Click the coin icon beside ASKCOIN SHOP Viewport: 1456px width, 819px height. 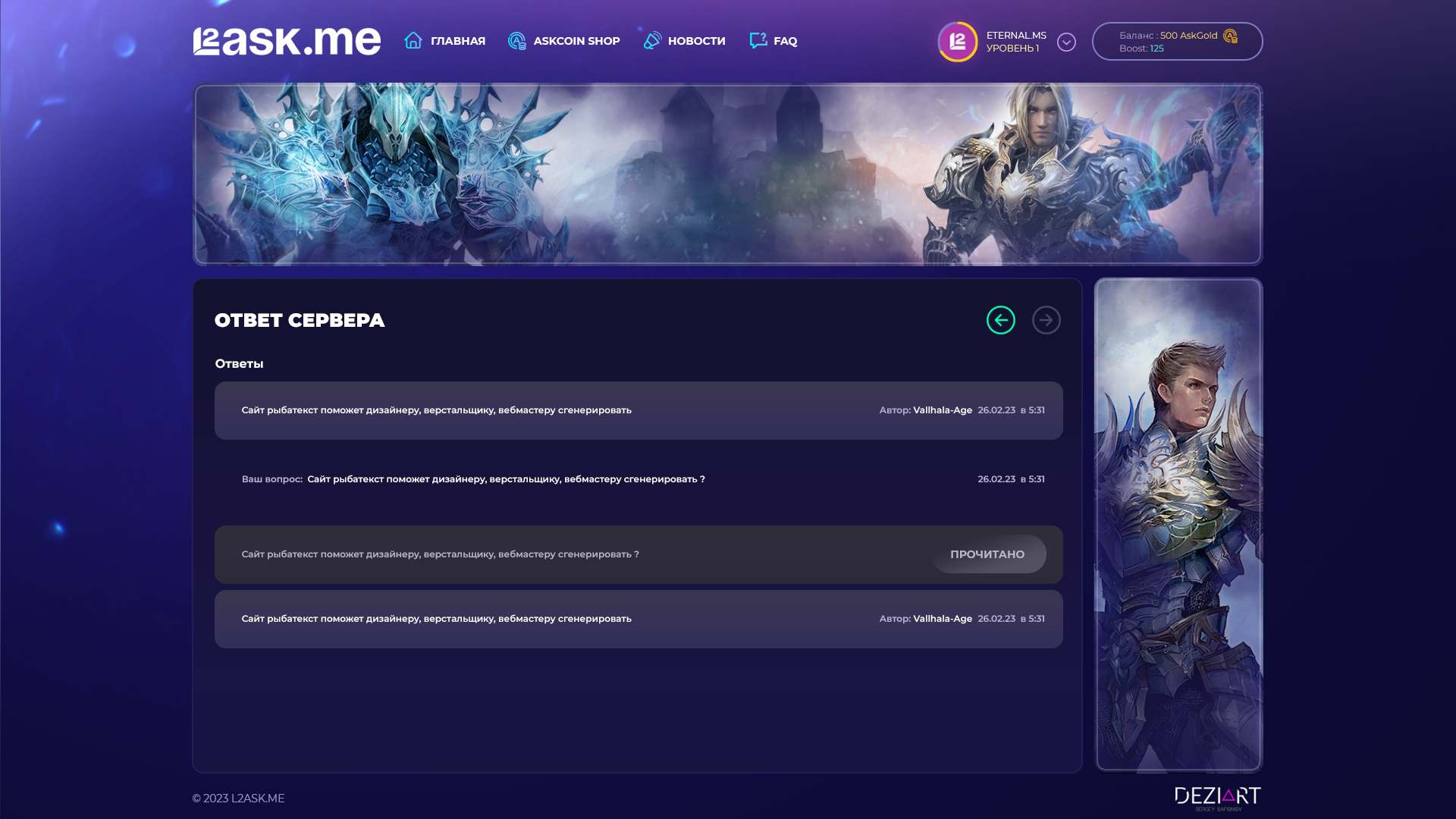(x=517, y=41)
